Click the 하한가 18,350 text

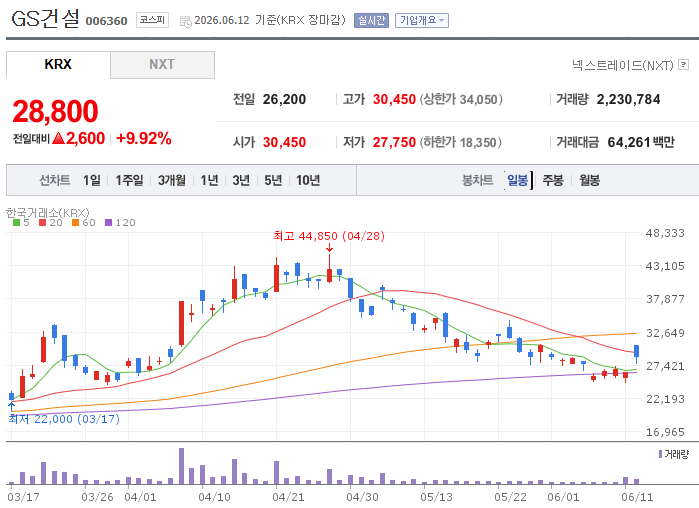pos(461,142)
